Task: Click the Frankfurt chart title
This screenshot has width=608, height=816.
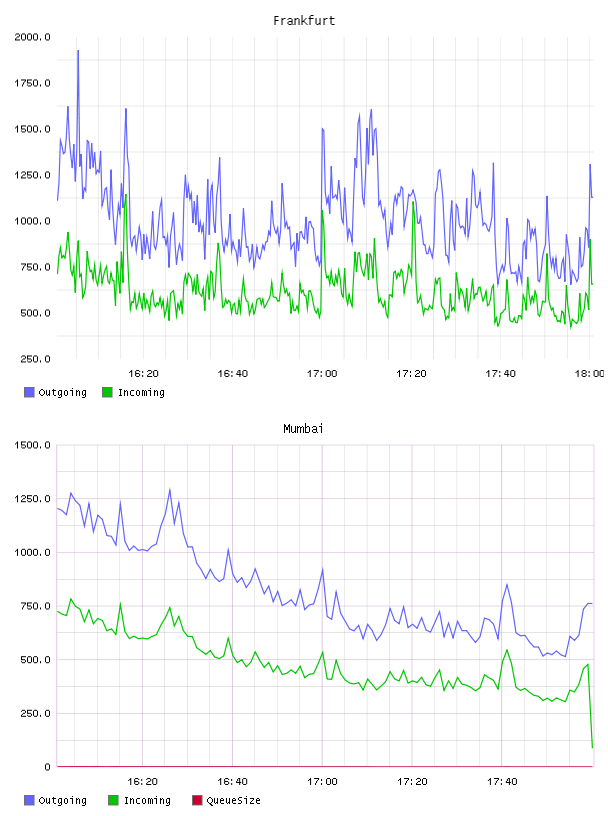Action: pos(304,21)
